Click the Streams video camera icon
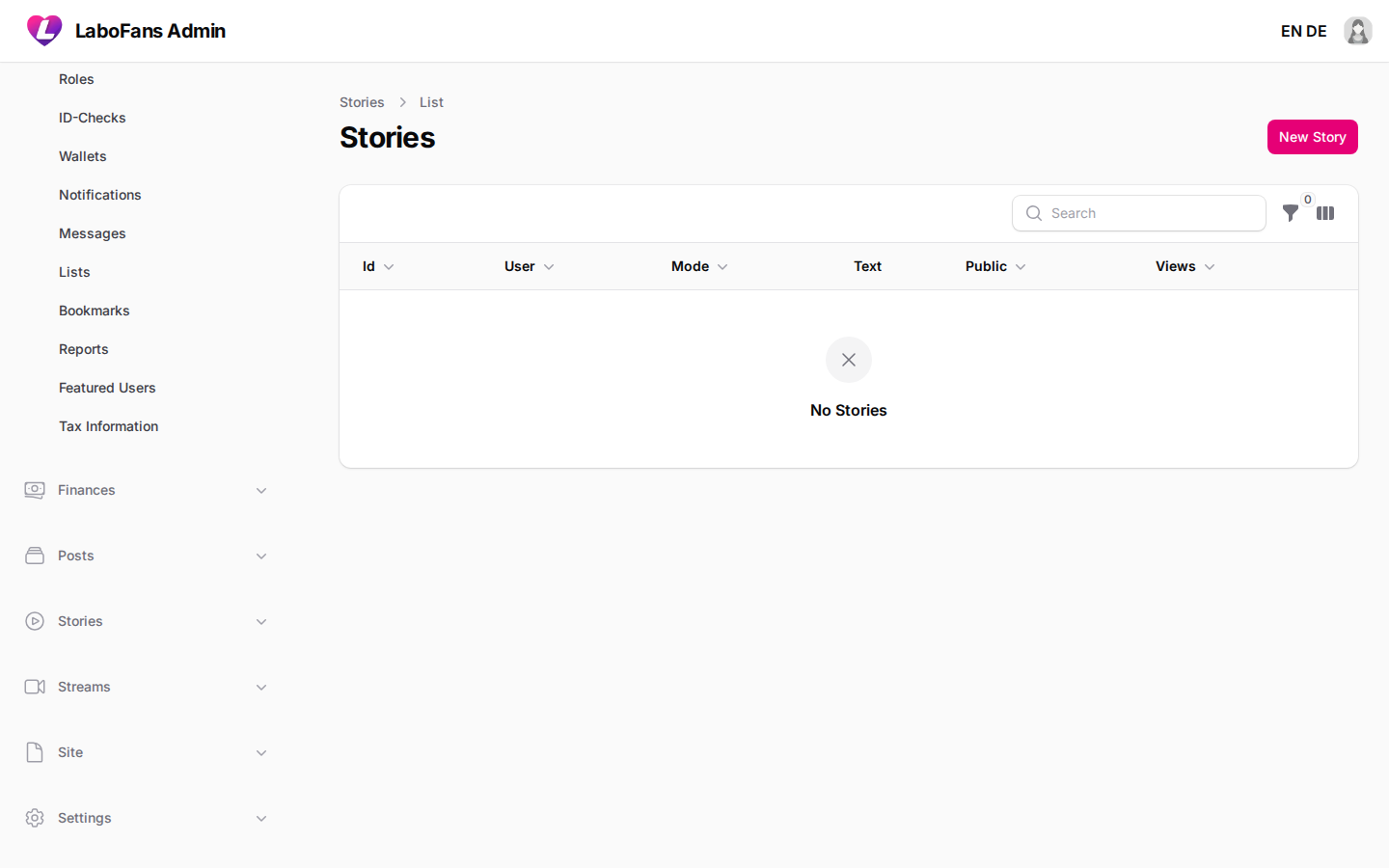This screenshot has width=1389, height=868. [x=35, y=687]
